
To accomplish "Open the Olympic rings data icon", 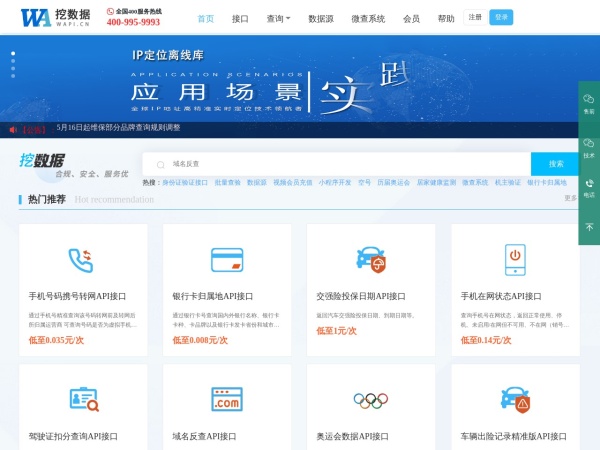I will 371,400.
